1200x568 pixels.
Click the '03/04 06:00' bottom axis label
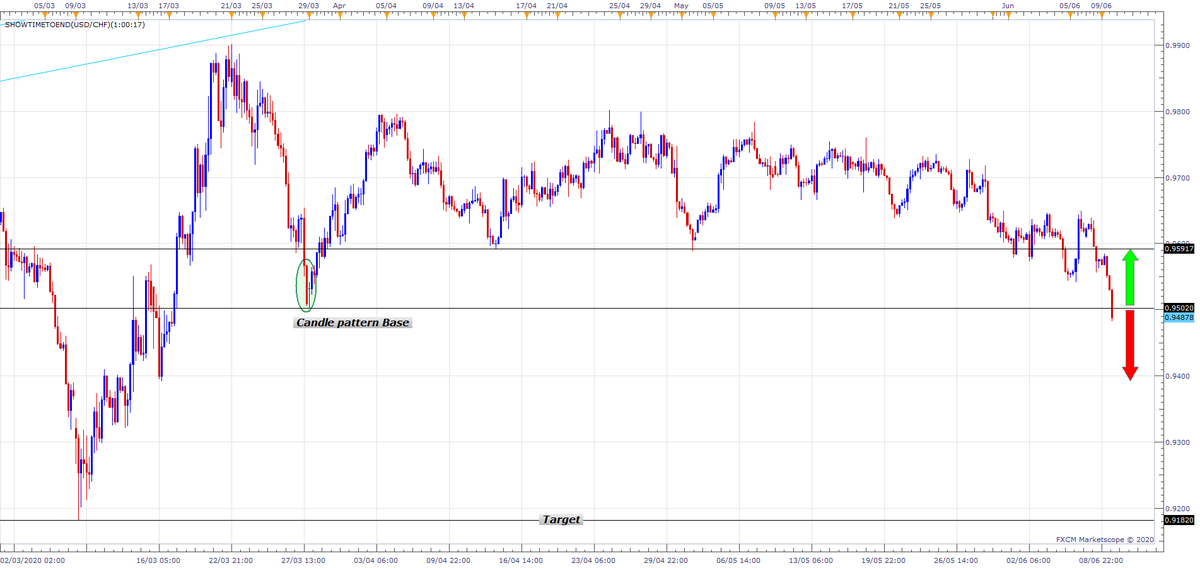coord(378,561)
